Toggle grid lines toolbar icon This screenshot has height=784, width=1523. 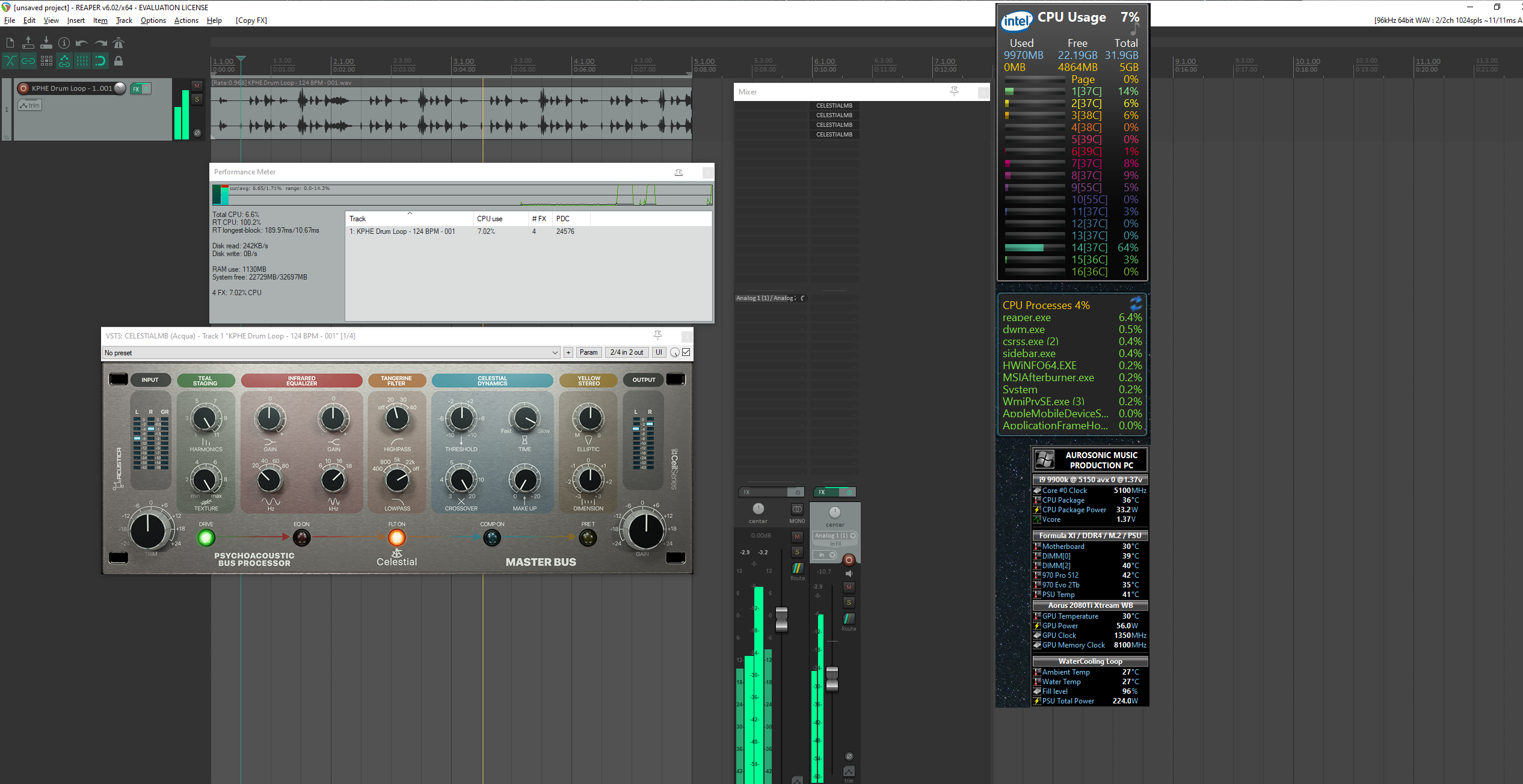(x=82, y=61)
